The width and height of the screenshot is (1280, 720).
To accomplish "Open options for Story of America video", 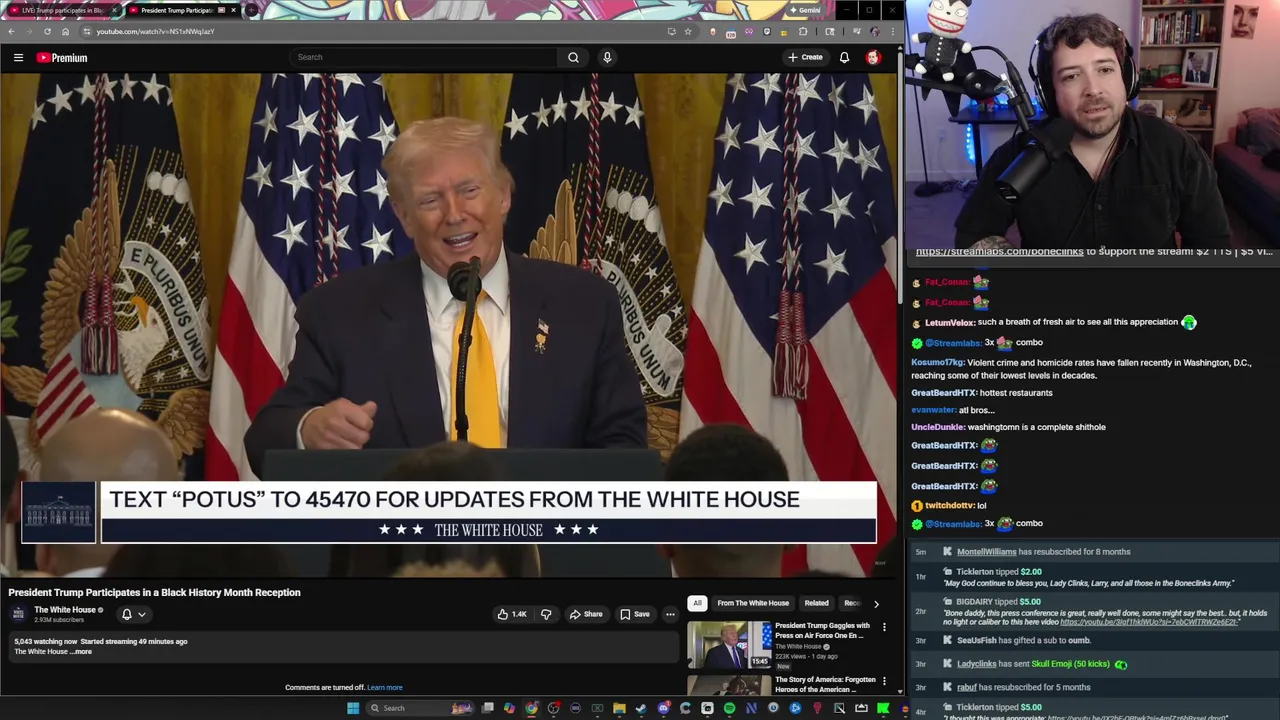I will 884,681.
